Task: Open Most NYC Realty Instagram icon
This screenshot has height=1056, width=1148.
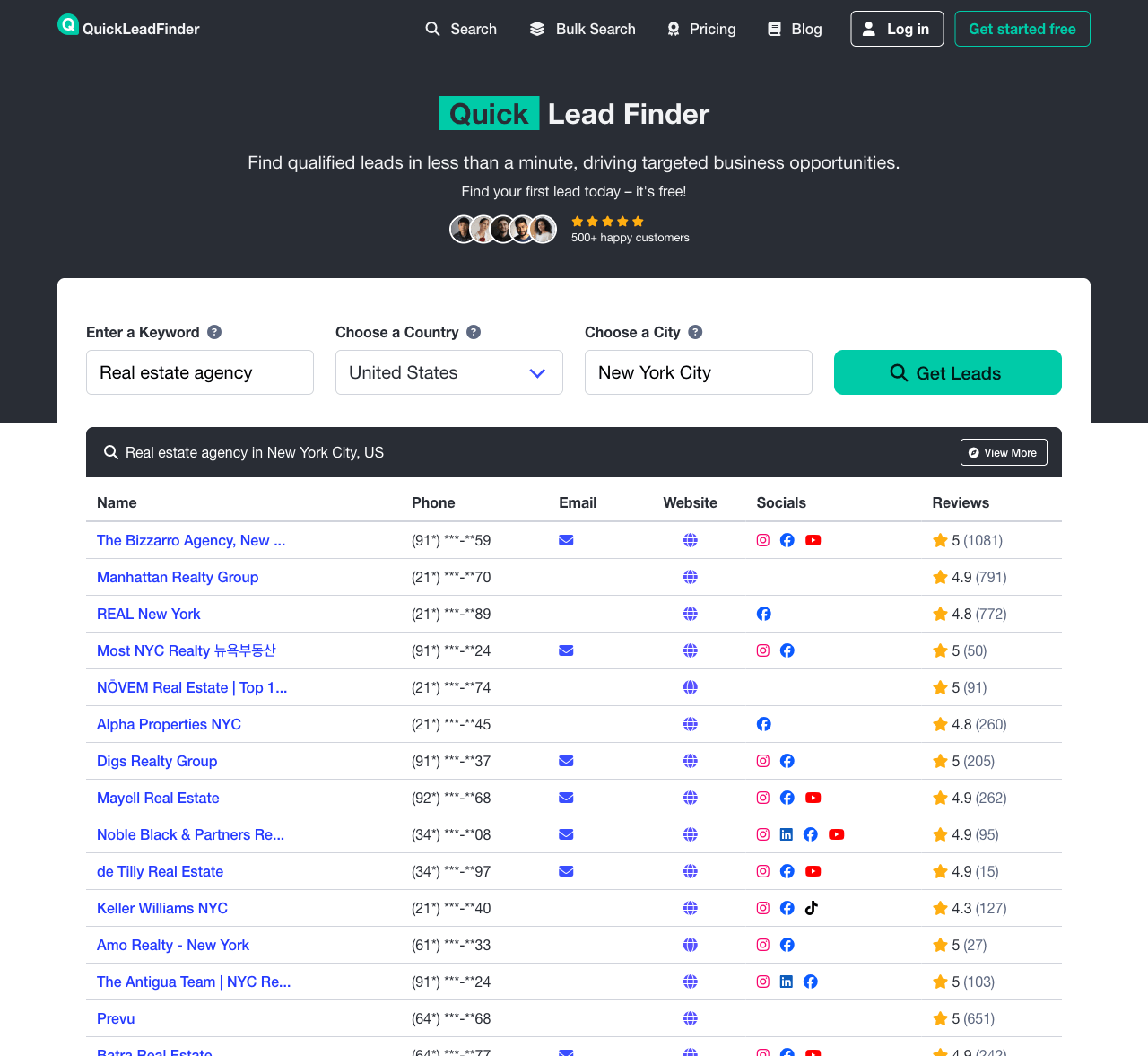Action: (x=763, y=650)
